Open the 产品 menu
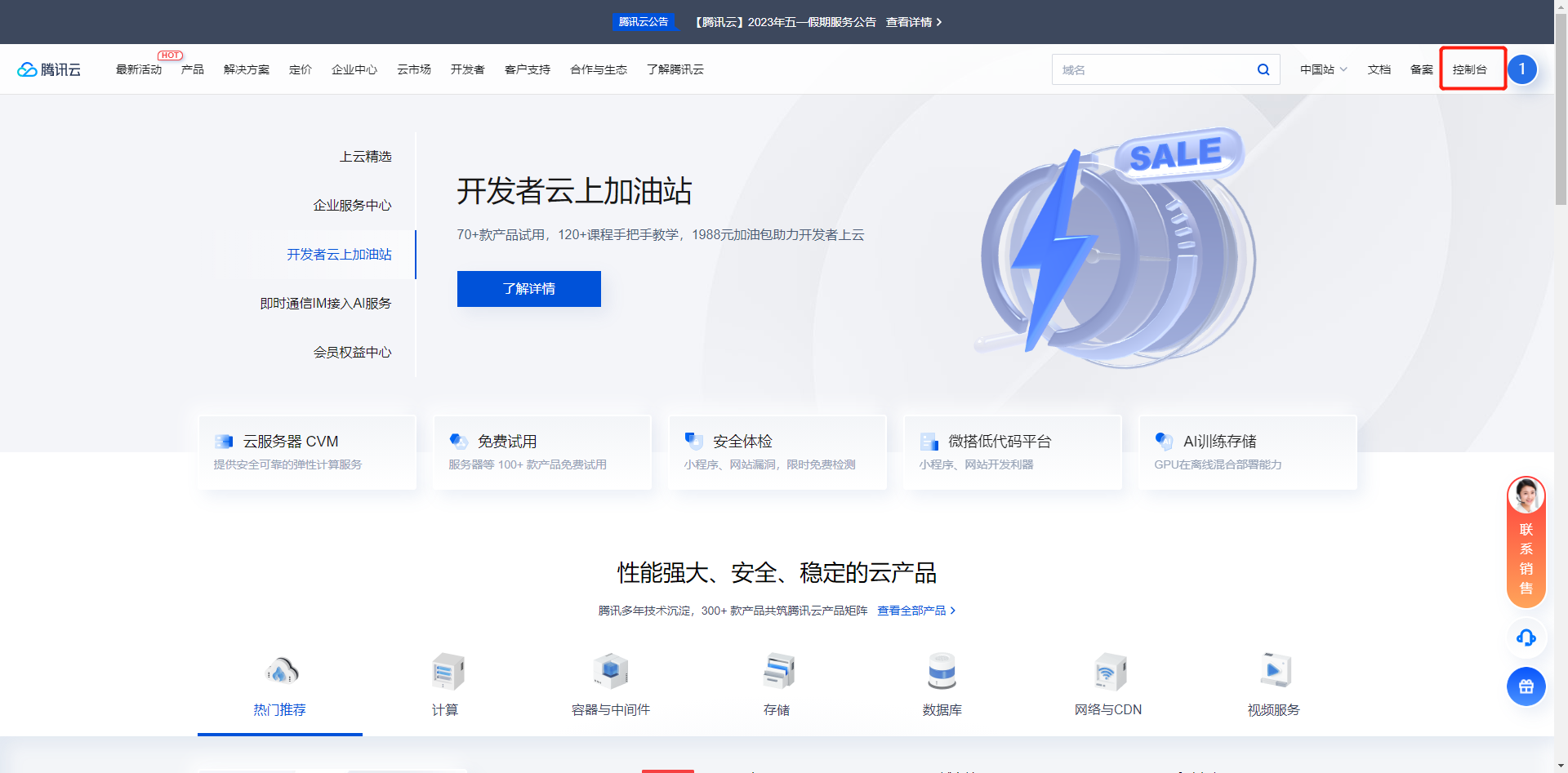The width and height of the screenshot is (1568, 773). [193, 69]
